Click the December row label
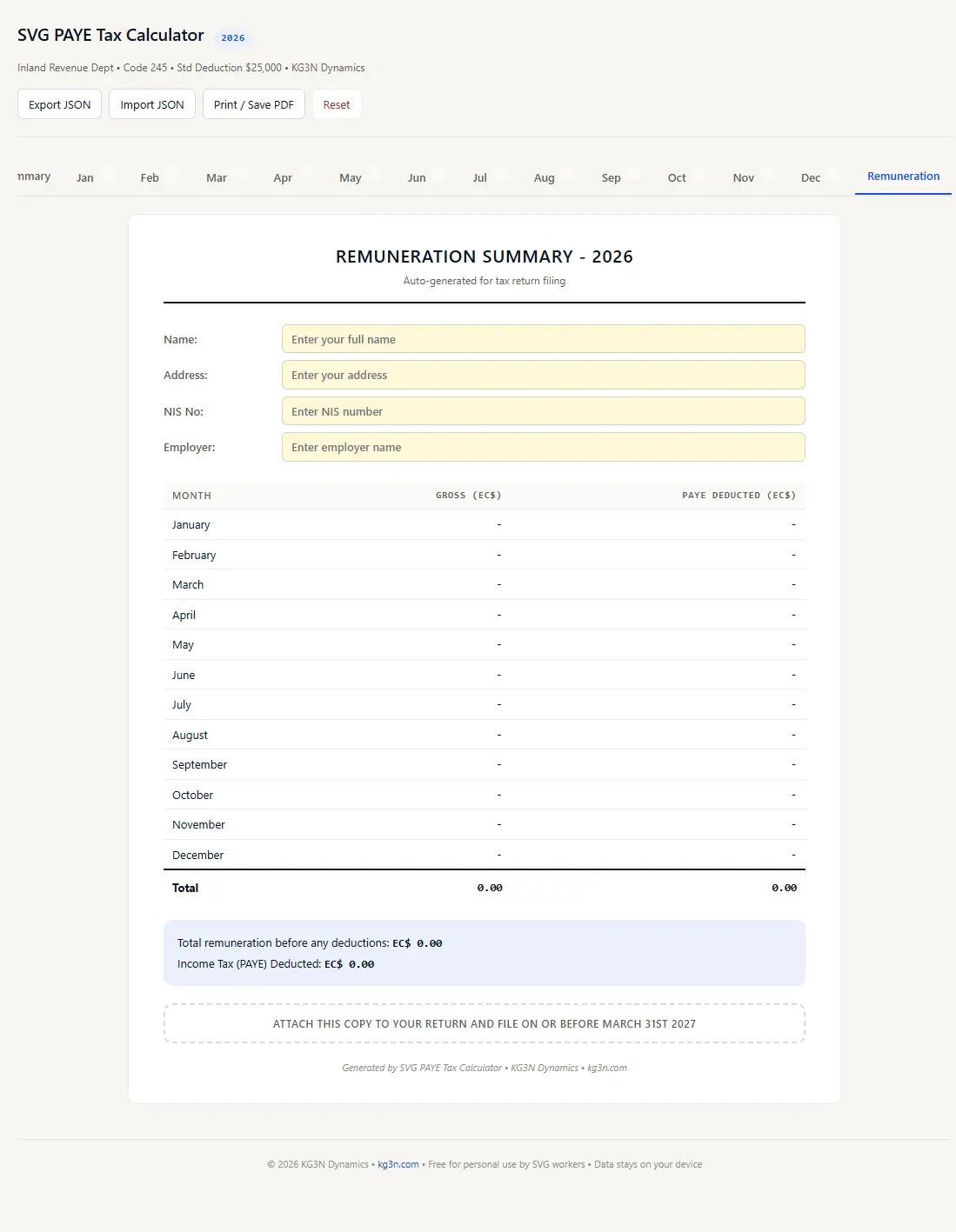 197,855
